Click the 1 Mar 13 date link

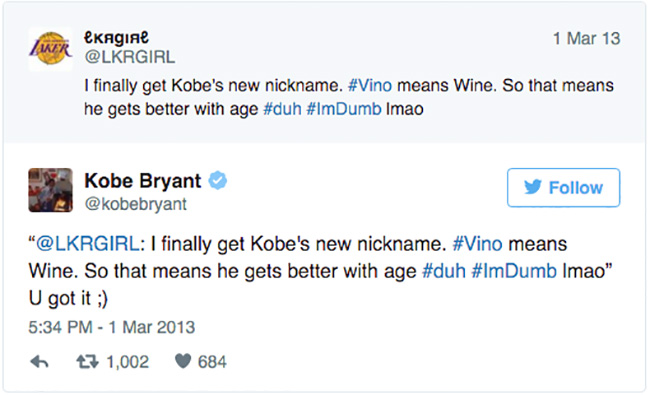click(587, 39)
